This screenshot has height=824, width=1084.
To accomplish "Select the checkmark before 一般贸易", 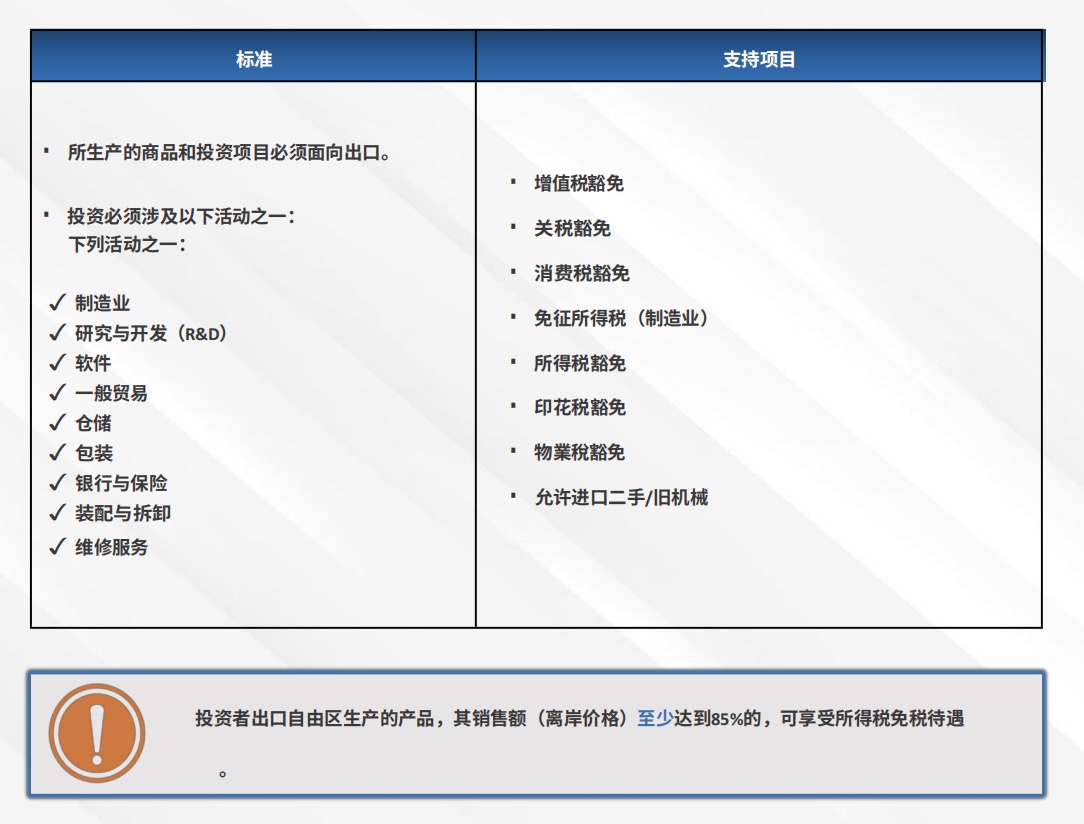I will click(57, 393).
